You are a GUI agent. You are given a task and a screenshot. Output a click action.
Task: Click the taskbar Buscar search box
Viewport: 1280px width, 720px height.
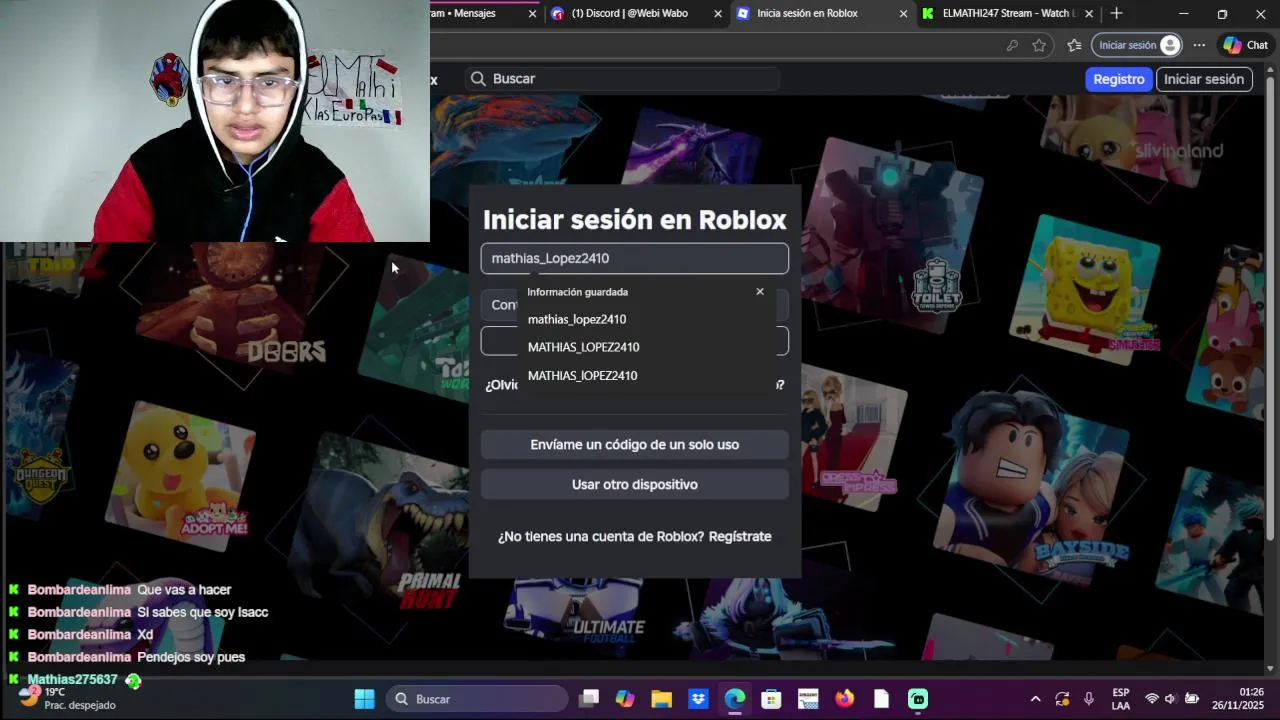coord(476,699)
